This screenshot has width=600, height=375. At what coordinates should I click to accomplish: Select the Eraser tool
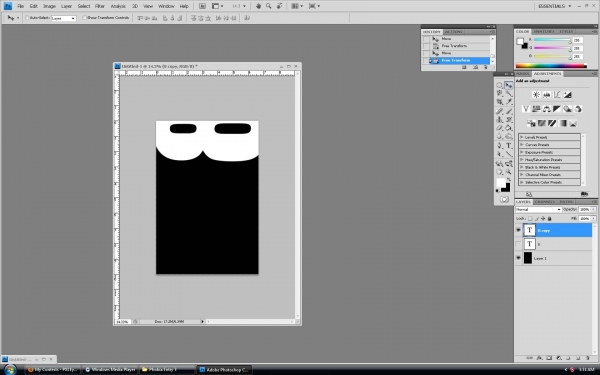[499, 128]
